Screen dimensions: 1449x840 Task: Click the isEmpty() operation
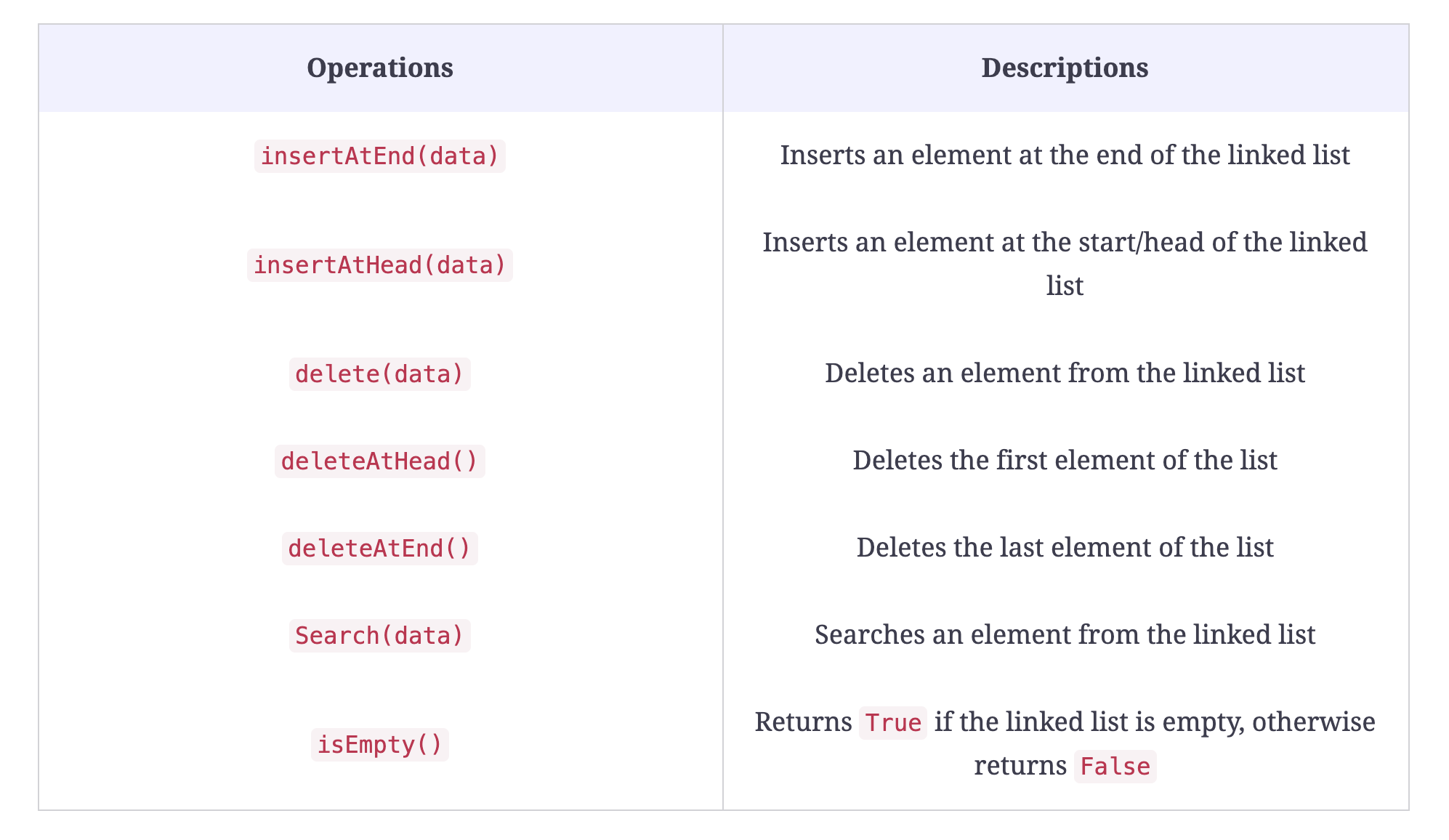click(x=379, y=745)
